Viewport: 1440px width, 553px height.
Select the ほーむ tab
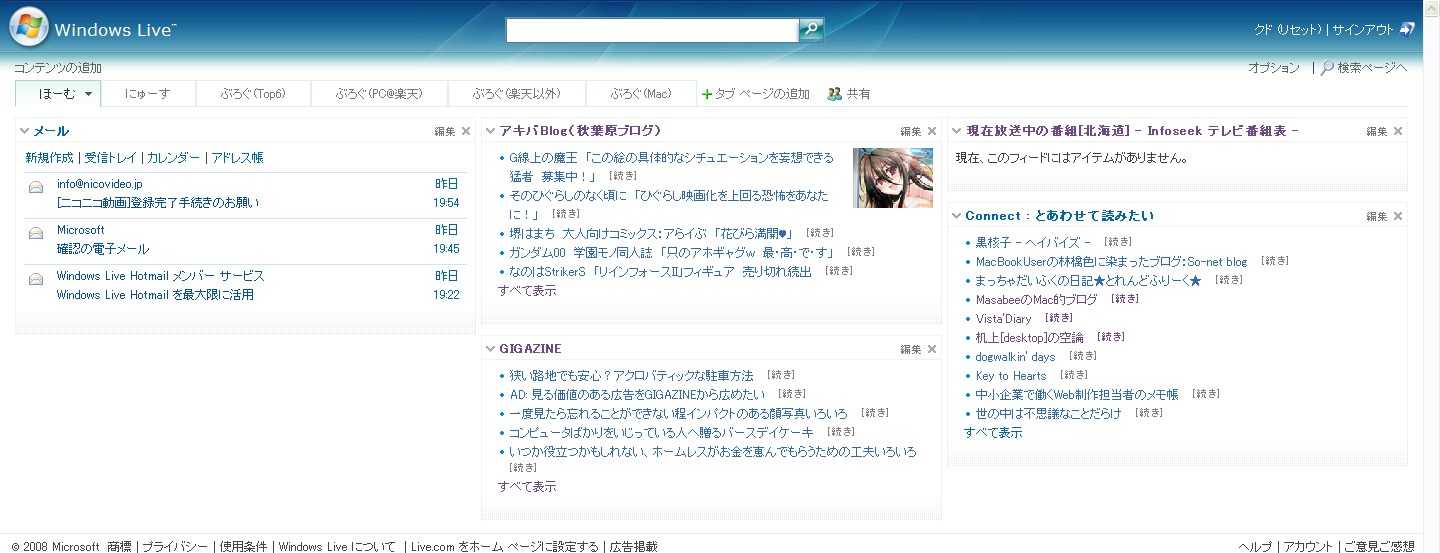[57, 94]
